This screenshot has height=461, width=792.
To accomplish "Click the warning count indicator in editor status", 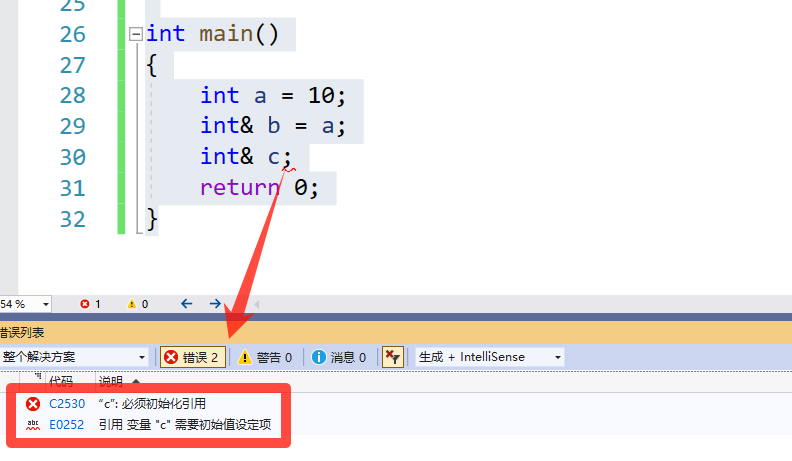I will tap(137, 304).
